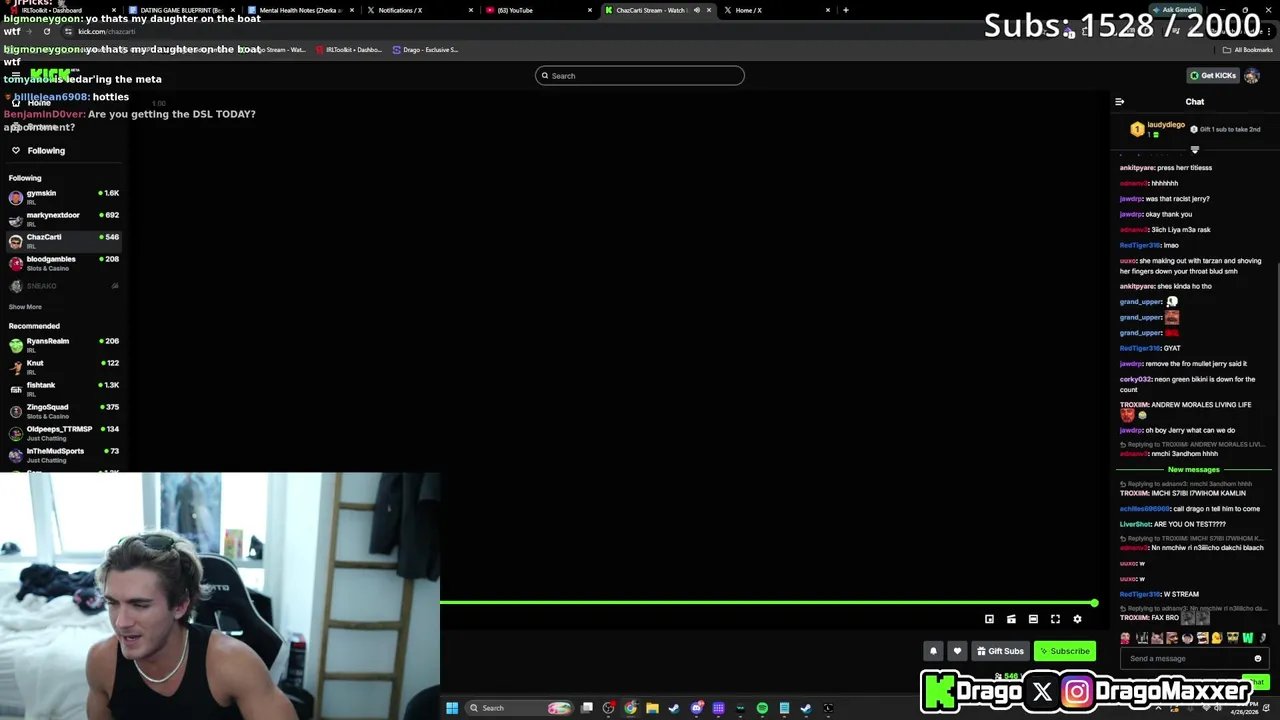Toggle notification bell for channel
This screenshot has height=720, width=1280.
[x=933, y=651]
